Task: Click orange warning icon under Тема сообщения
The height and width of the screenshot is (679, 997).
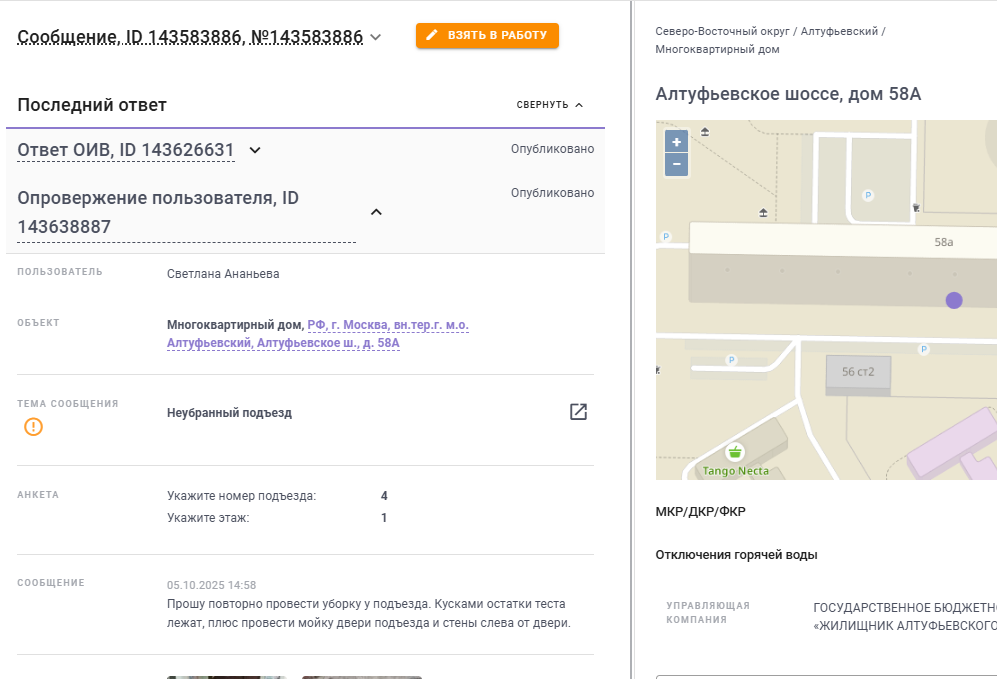Action: tap(34, 427)
